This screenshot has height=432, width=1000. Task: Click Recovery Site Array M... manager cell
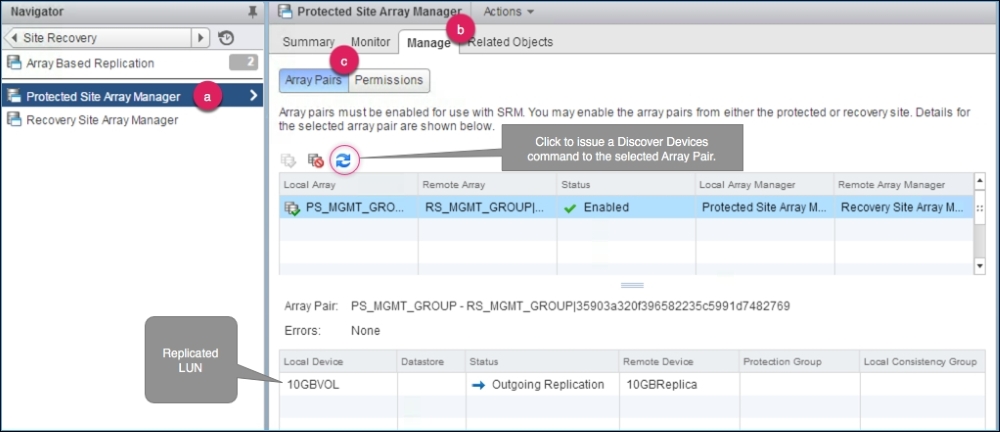[904, 207]
